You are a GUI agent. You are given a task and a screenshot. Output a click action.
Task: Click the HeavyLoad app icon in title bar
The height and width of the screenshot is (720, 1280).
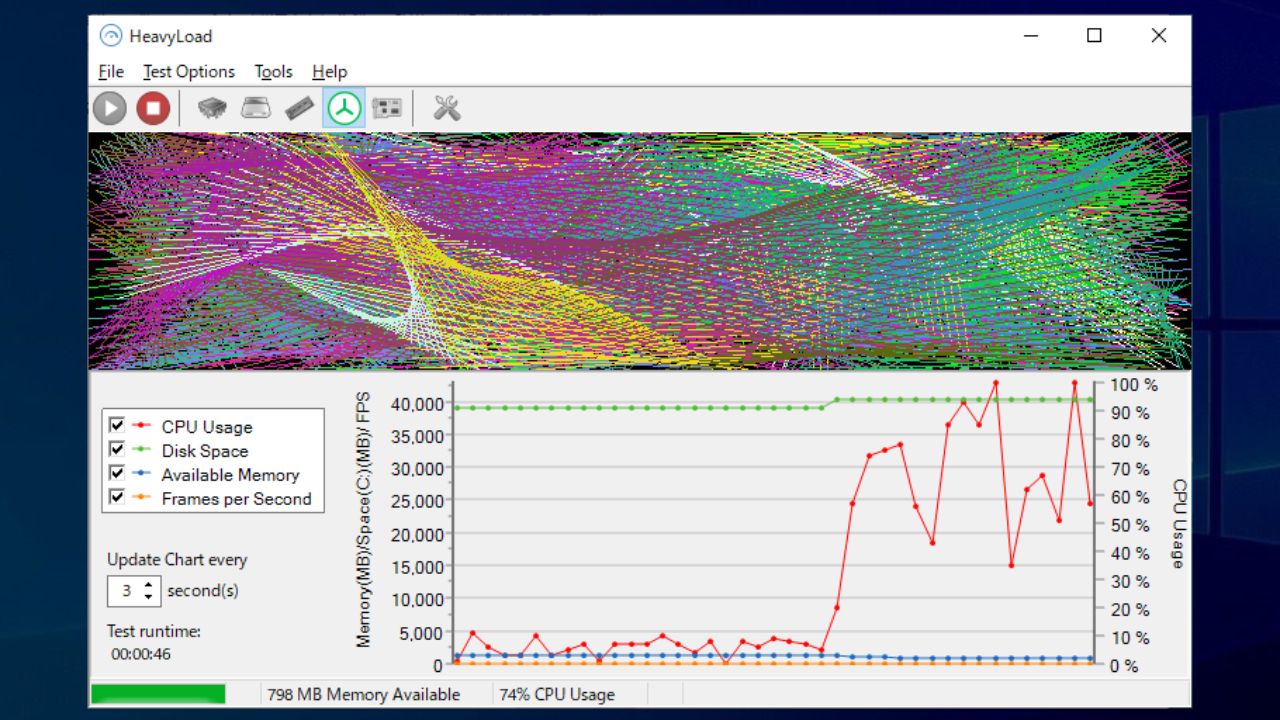(110, 36)
